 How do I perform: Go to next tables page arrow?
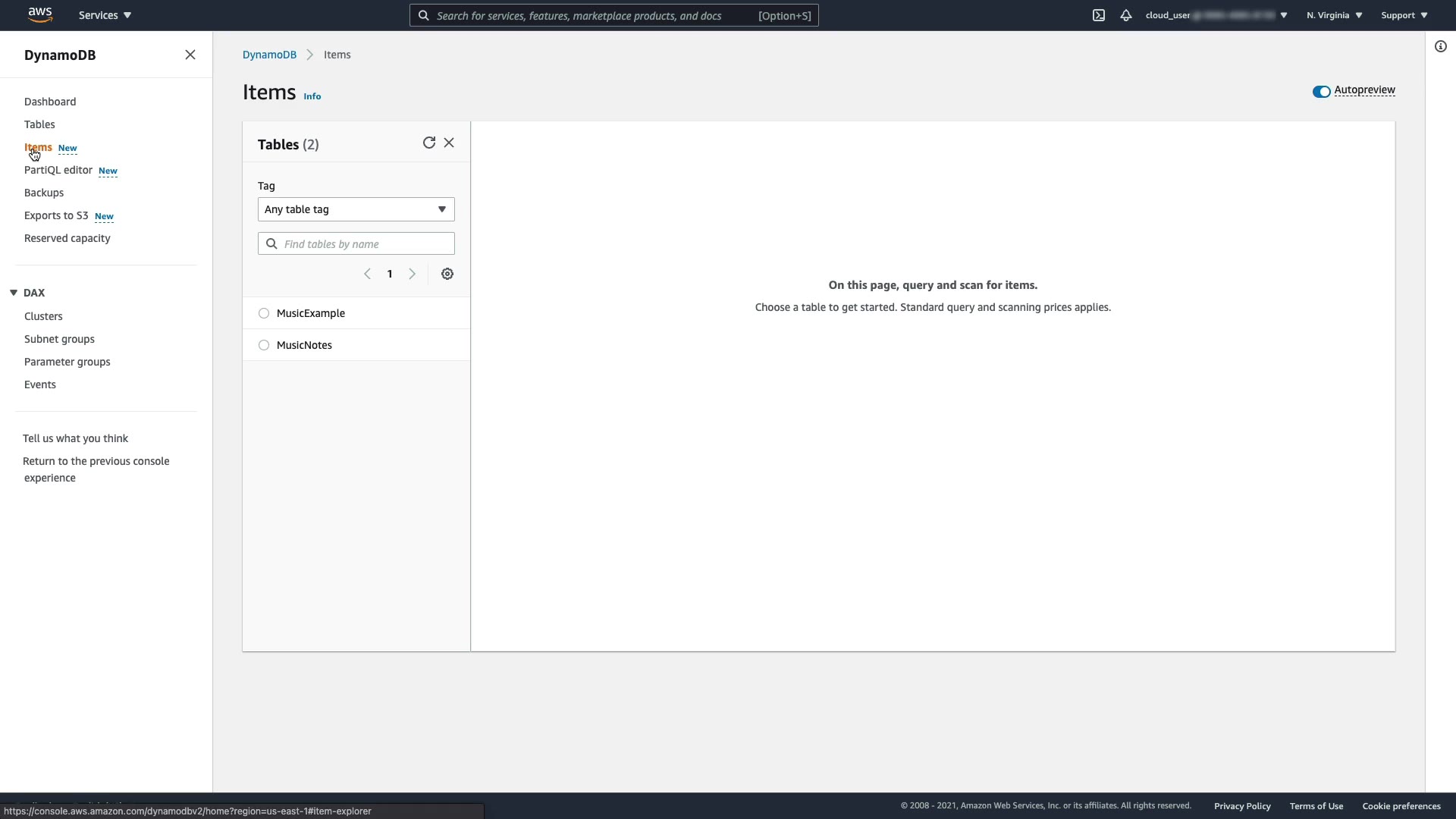coord(412,274)
